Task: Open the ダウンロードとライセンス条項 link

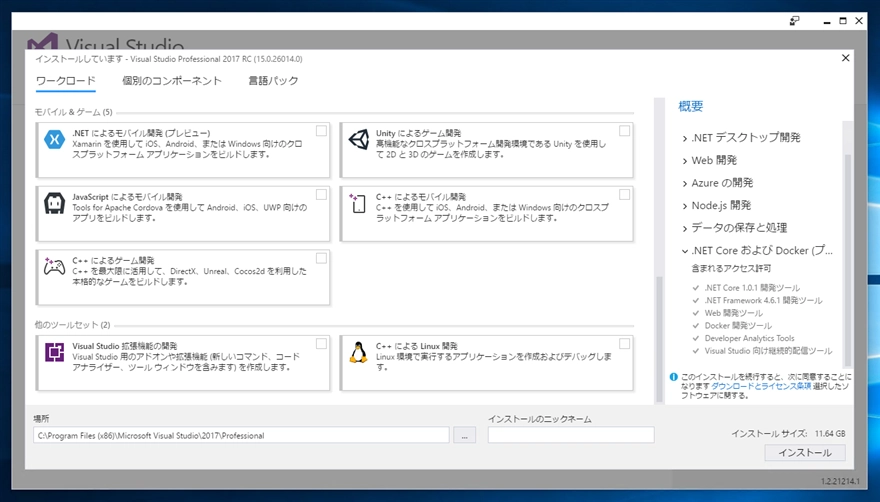Action: pos(761,386)
